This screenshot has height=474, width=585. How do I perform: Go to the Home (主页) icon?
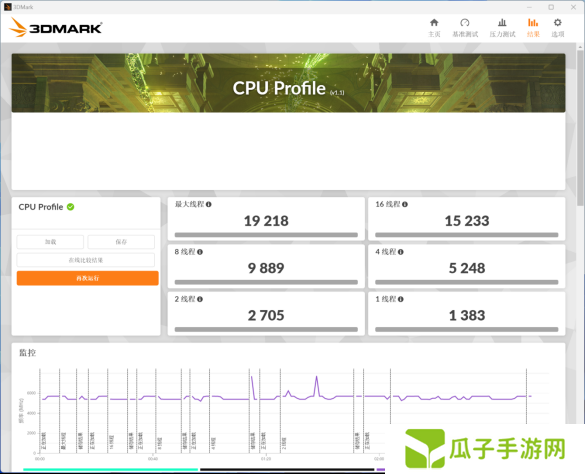434,23
